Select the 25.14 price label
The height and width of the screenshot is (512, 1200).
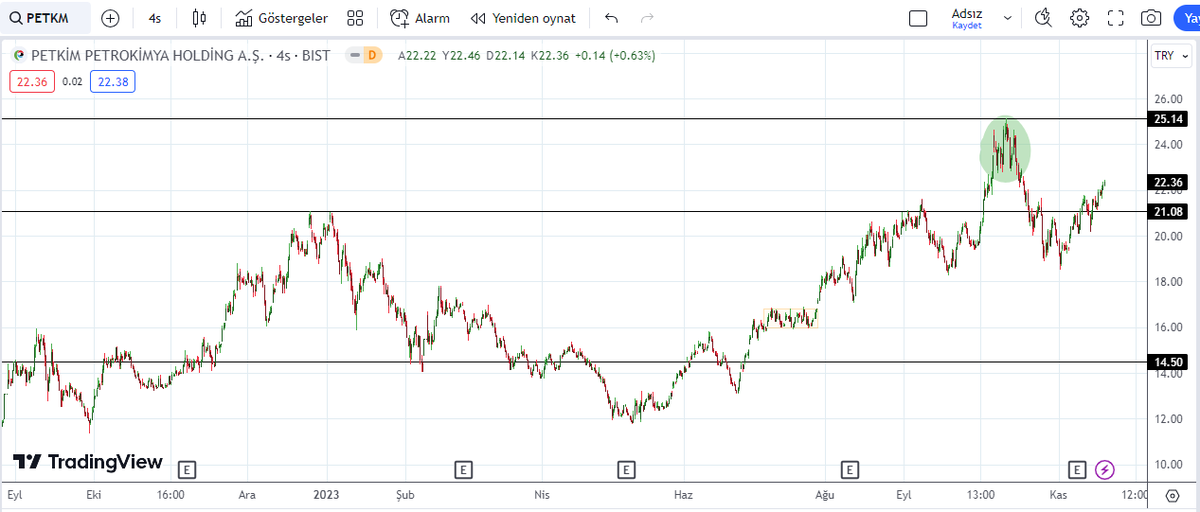coord(1168,119)
